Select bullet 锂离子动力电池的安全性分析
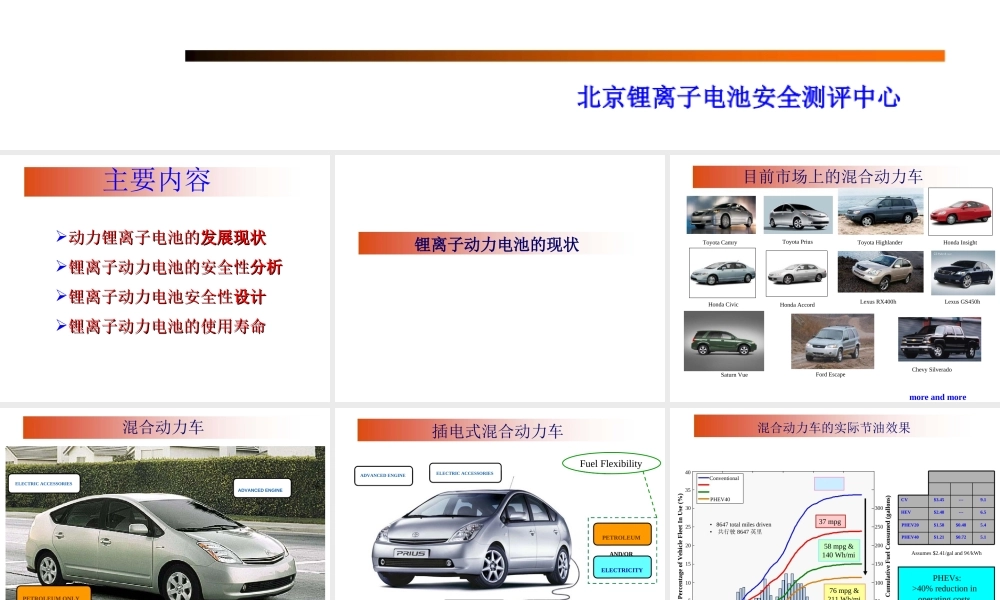Viewport: 1000px width, 600px height. tap(175, 267)
